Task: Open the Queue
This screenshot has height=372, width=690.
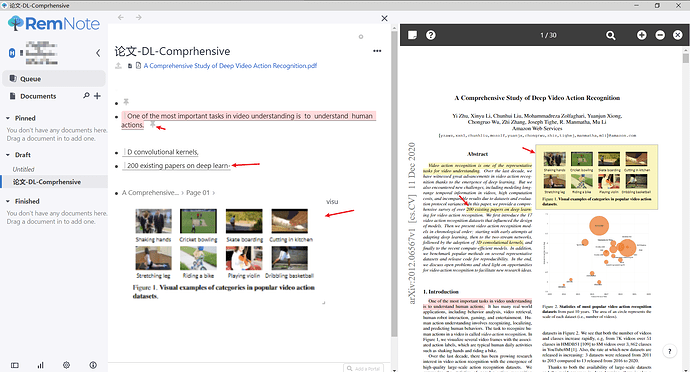Action: [x=54, y=79]
